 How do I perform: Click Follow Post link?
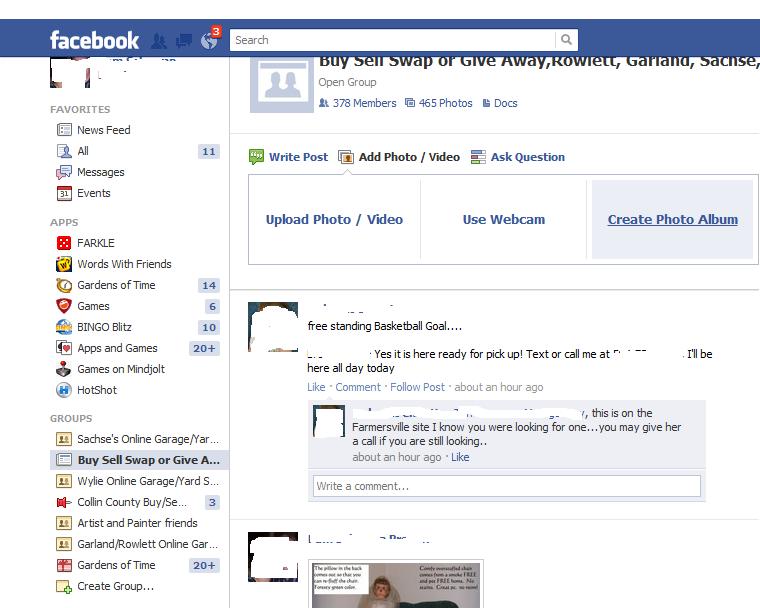click(x=417, y=387)
